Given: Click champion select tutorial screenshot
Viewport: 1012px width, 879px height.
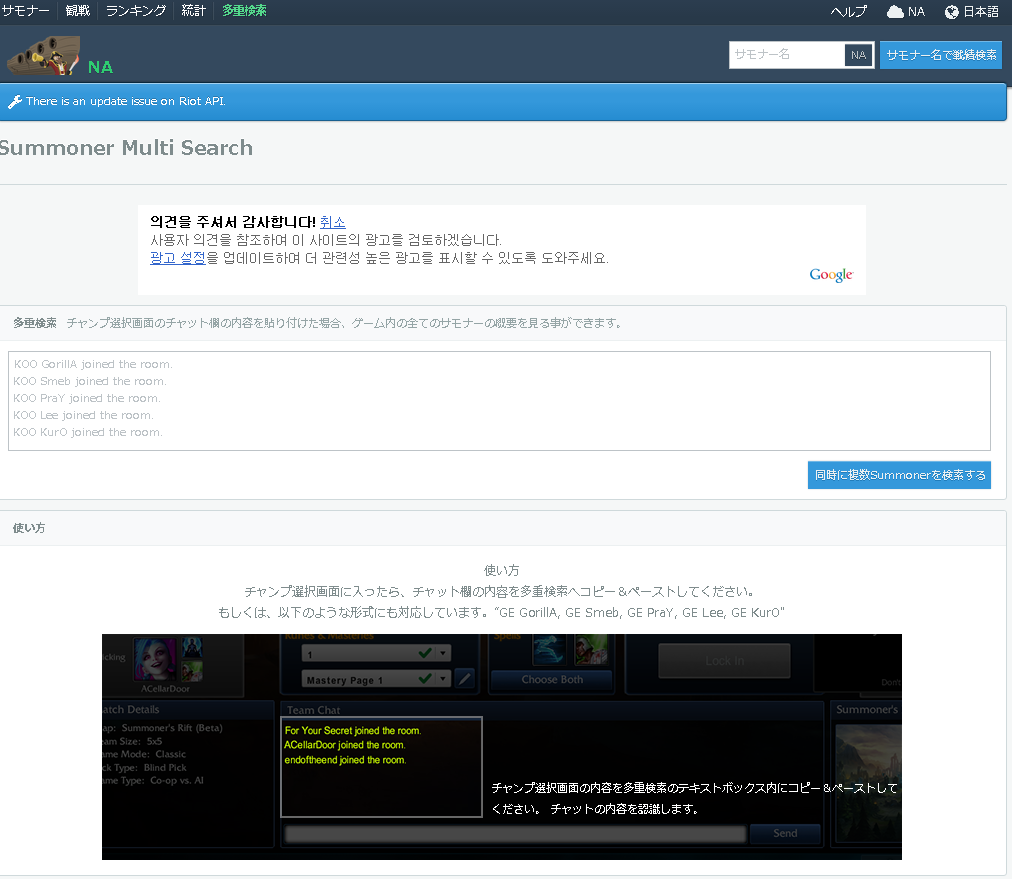Looking at the screenshot, I should coord(501,747).
